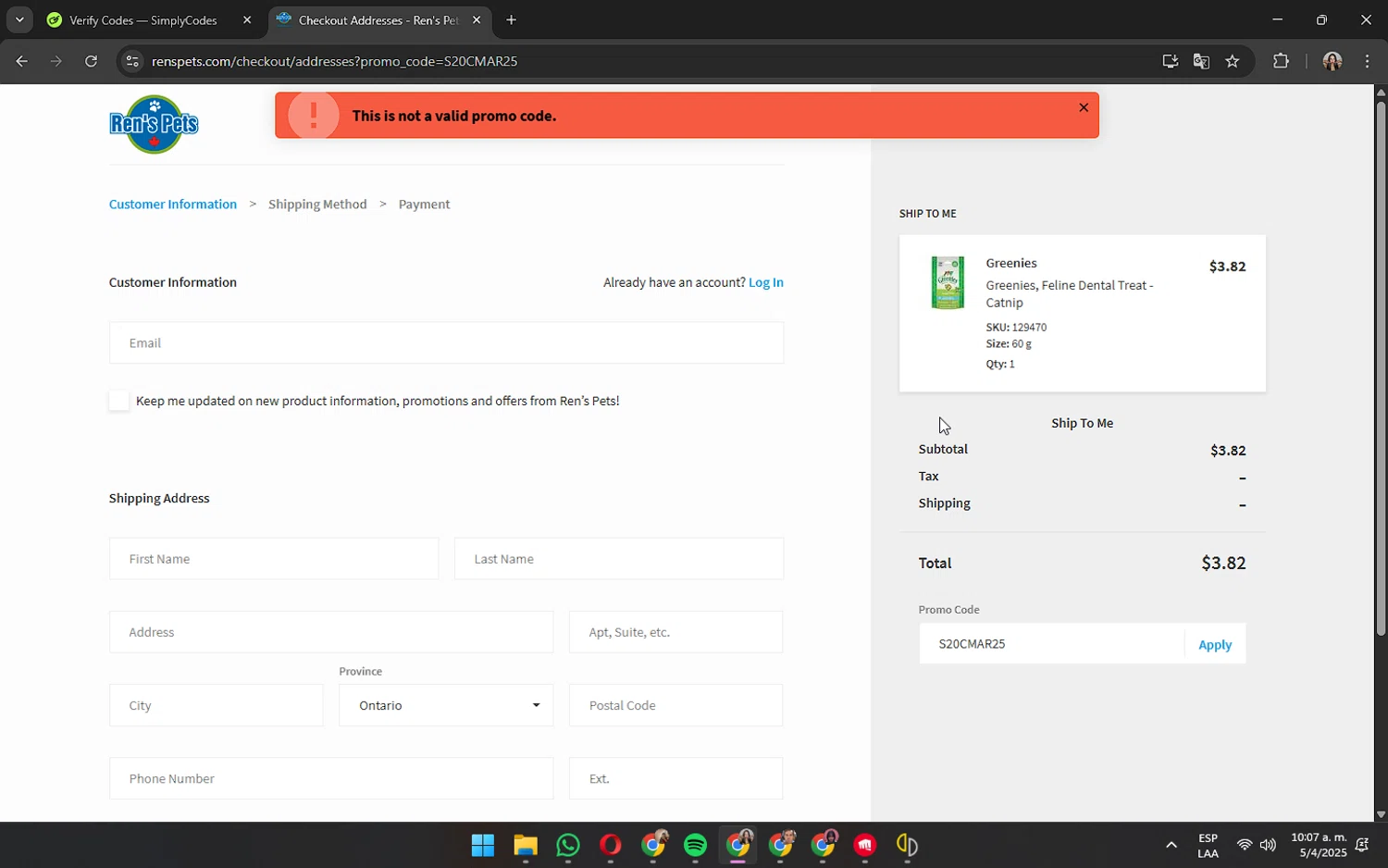Go to Payment step

pyautogui.click(x=424, y=205)
